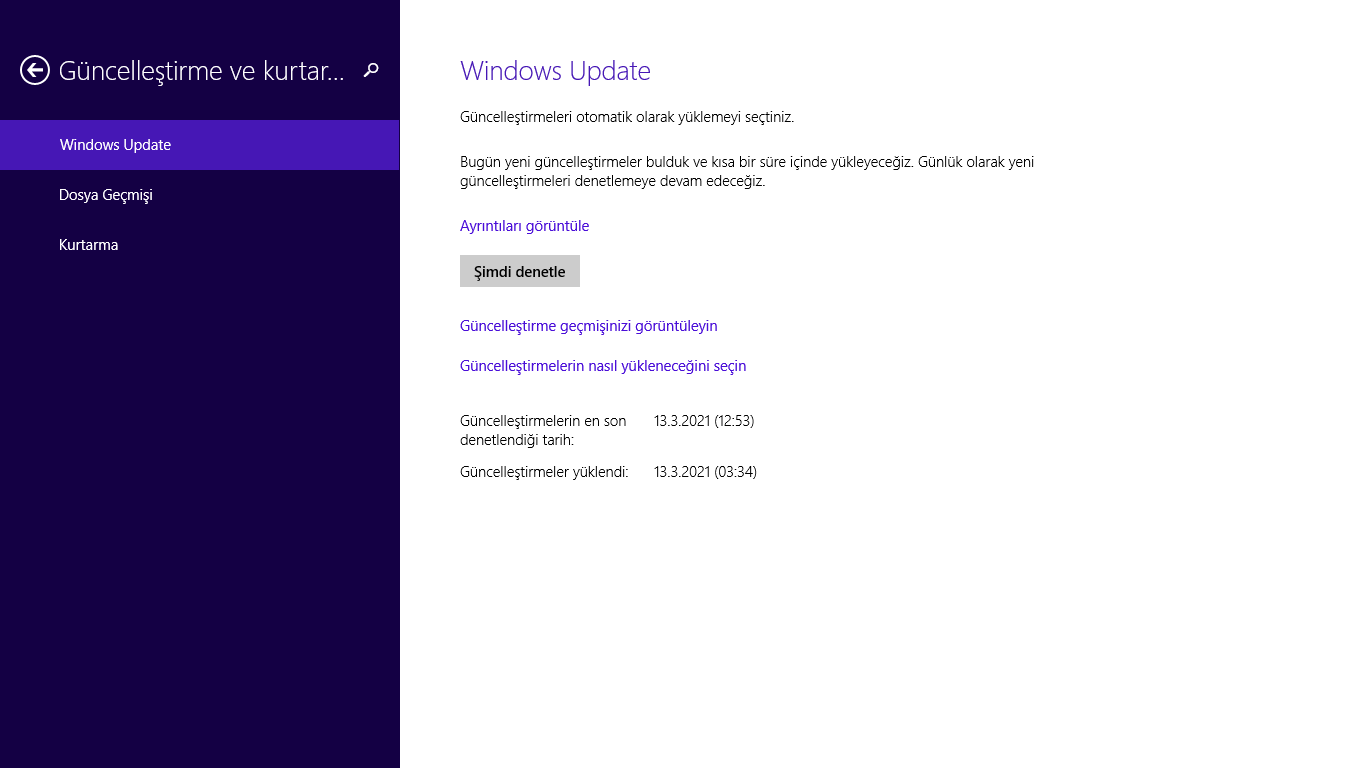Select Windows Update in the sidebar
The height and width of the screenshot is (768, 1366).
pyautogui.click(x=200, y=145)
